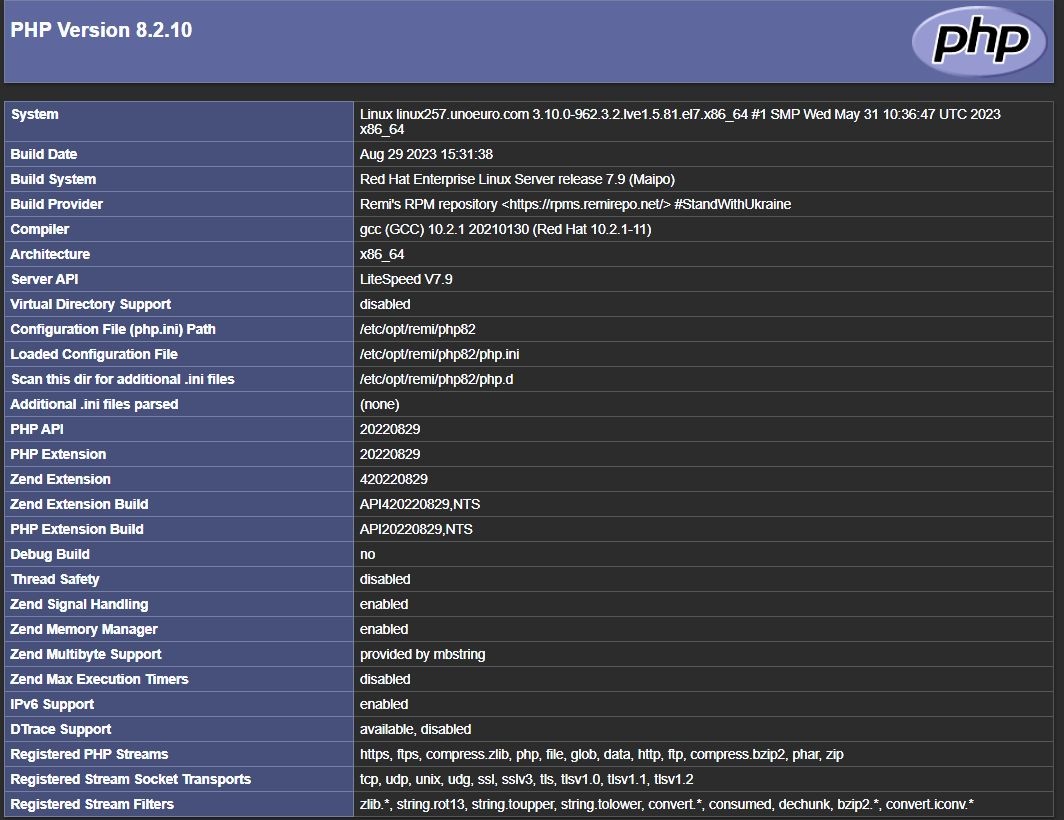Select the Loaded Configuration File label
1064x820 pixels.
tap(94, 354)
